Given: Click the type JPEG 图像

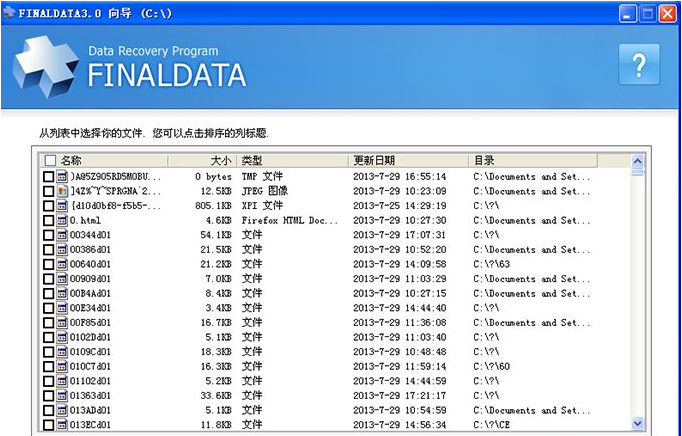Looking at the screenshot, I should (265, 191).
